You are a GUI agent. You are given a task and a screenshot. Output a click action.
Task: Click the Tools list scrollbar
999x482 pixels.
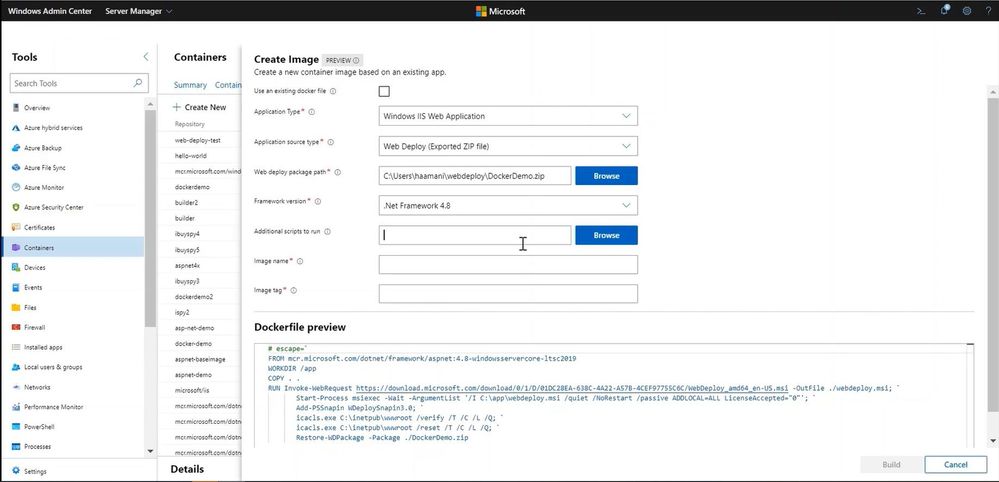tap(150, 216)
